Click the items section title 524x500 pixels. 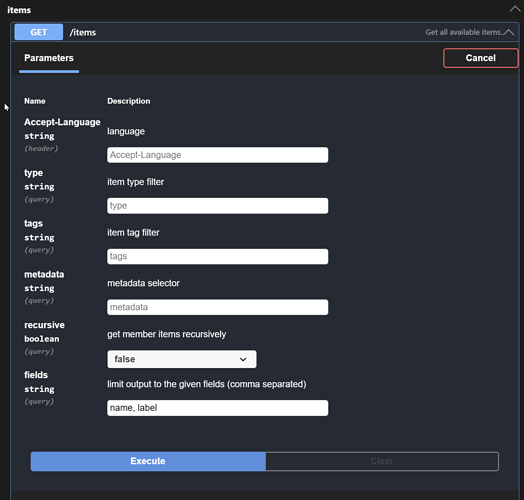pos(19,10)
